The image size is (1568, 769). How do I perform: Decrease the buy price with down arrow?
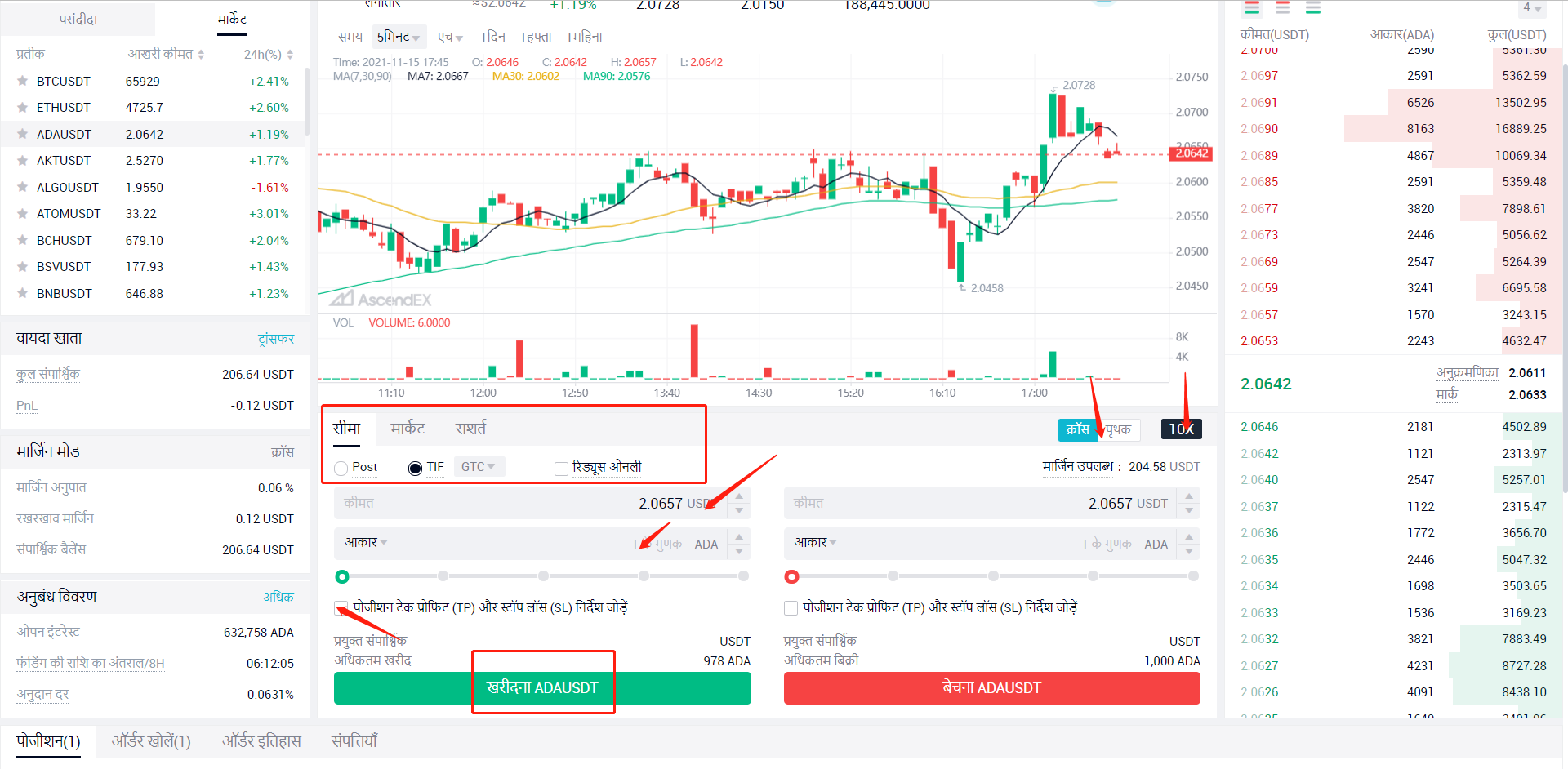[x=739, y=510]
